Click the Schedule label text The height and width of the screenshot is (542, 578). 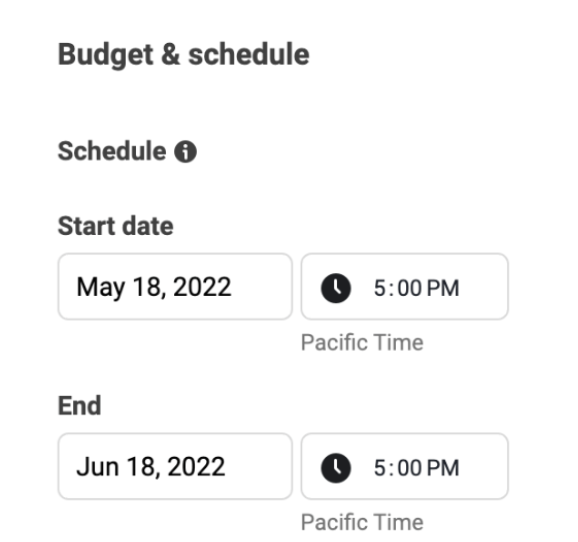point(112,151)
